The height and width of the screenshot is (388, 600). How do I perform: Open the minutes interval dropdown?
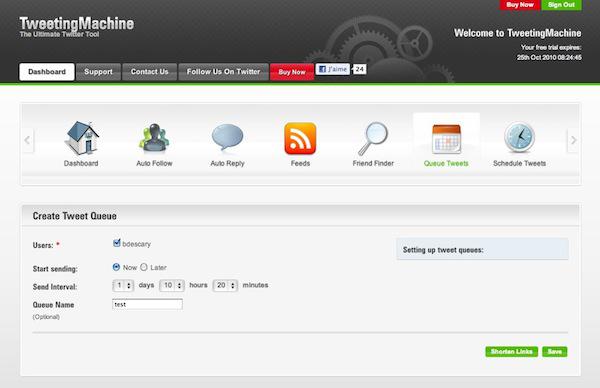tap(225, 285)
